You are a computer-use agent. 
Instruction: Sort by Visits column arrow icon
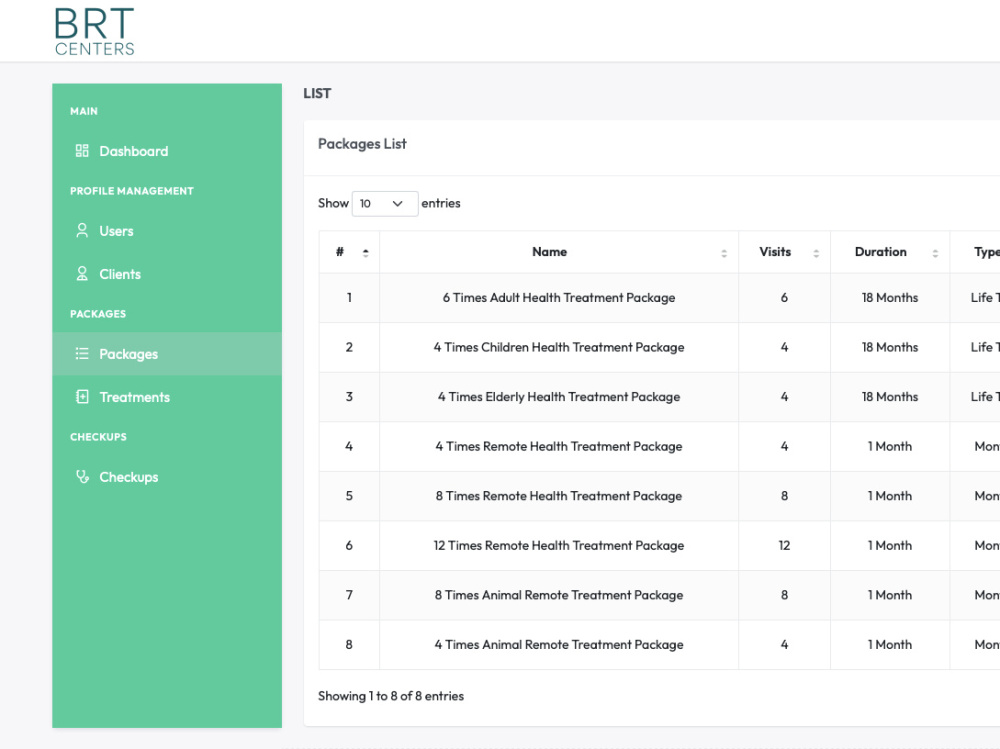(816, 253)
